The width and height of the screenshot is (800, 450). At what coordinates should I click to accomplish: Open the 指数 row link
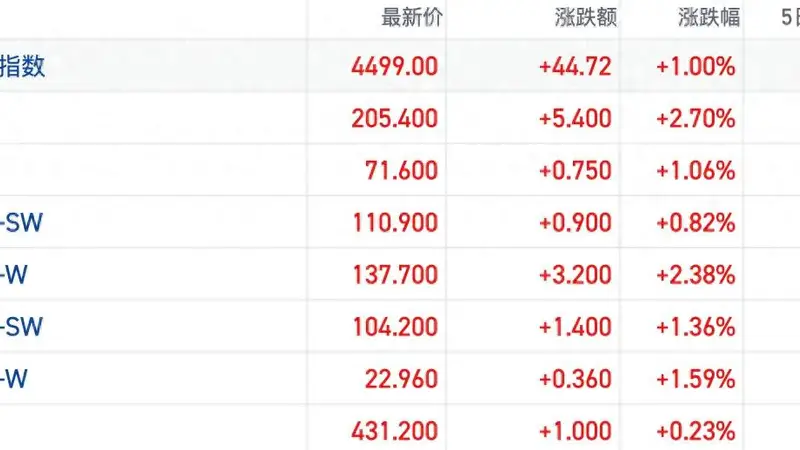pyautogui.click(x=22, y=66)
